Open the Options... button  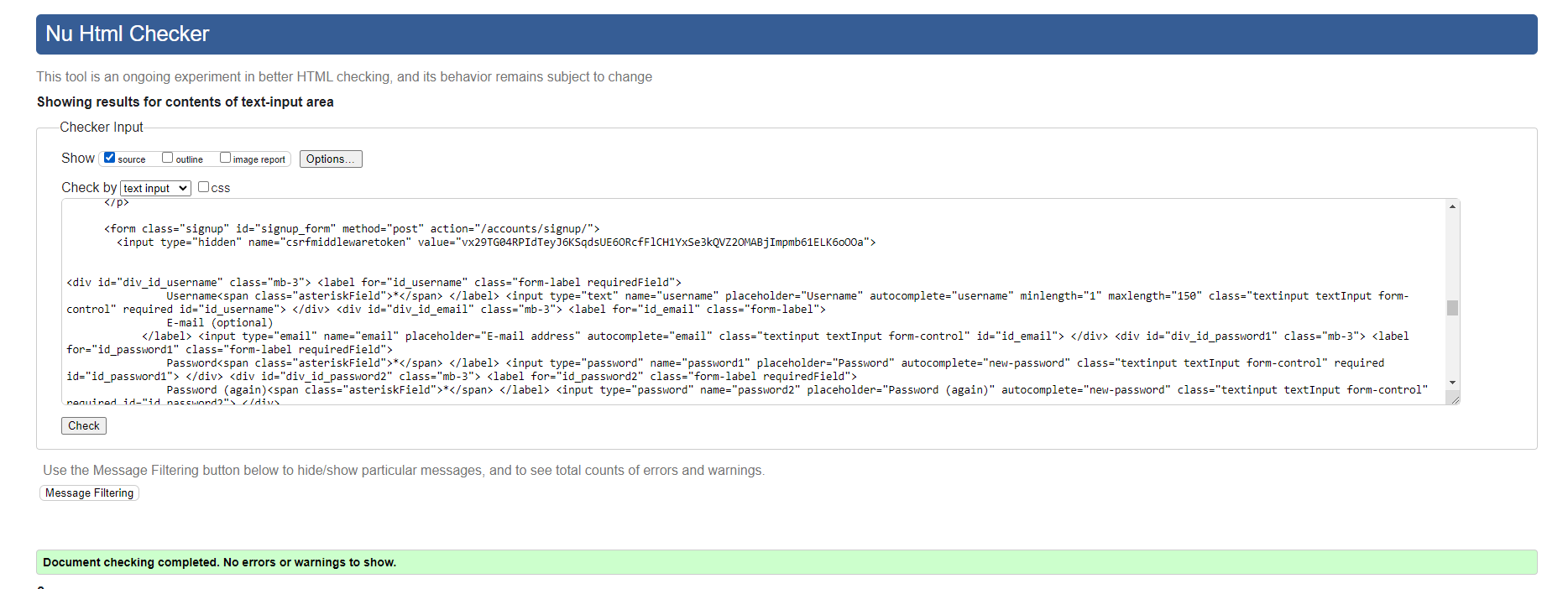pos(331,159)
